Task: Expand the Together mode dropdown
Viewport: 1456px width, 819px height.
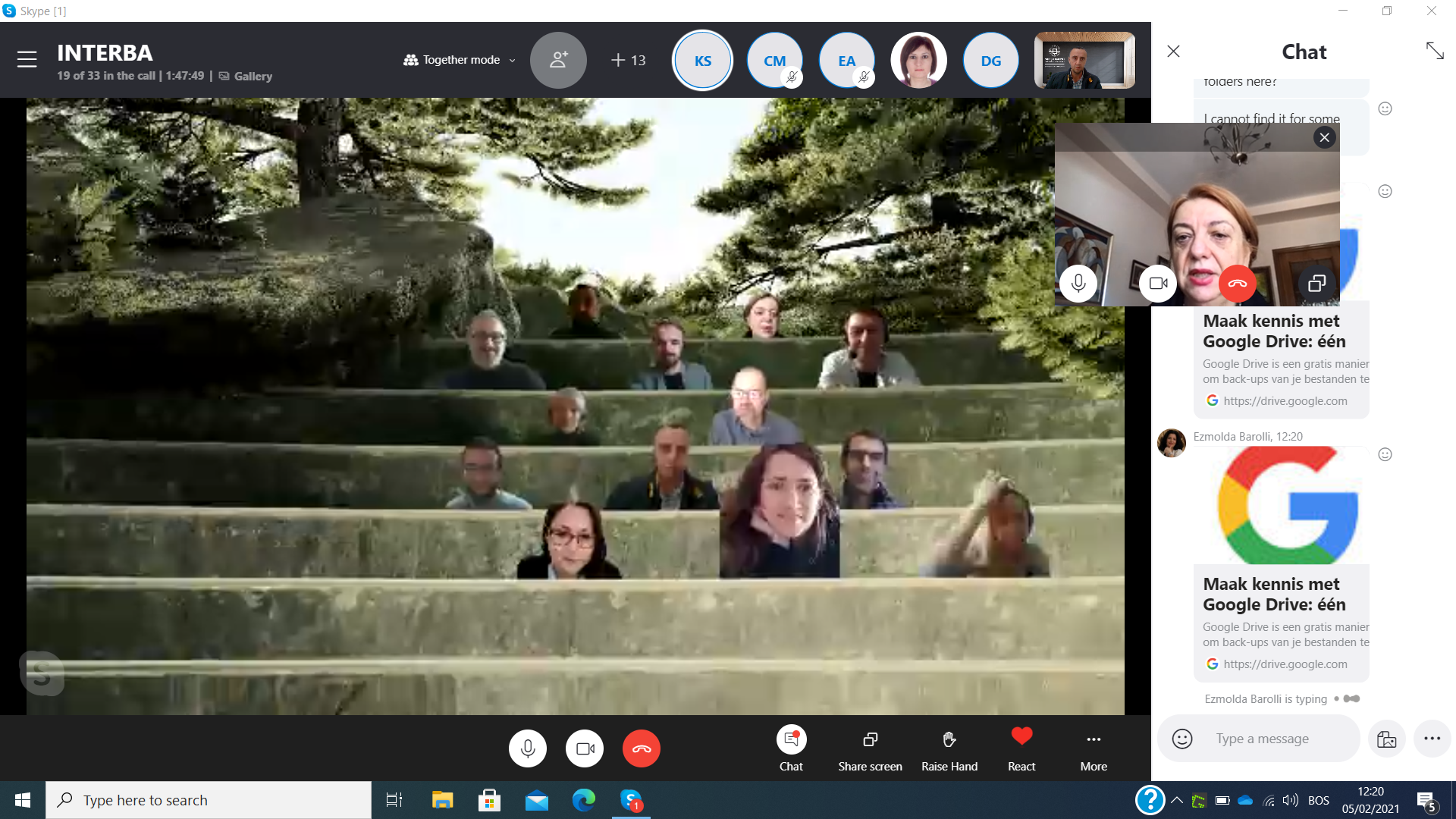Action: 460,60
